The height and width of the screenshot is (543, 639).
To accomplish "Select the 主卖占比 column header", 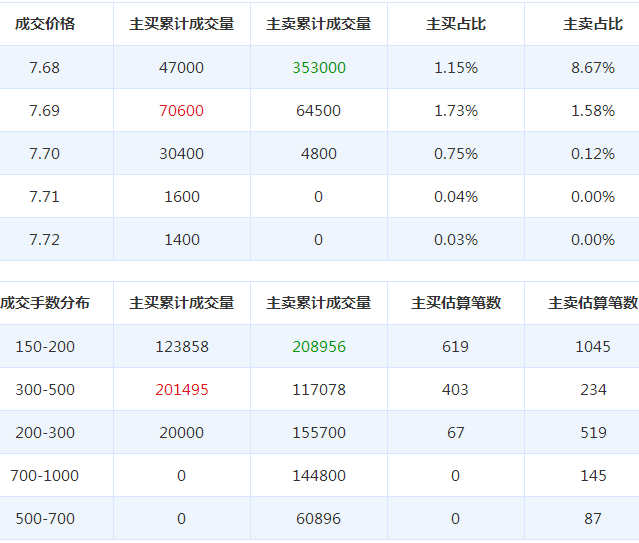I will pos(592,24).
